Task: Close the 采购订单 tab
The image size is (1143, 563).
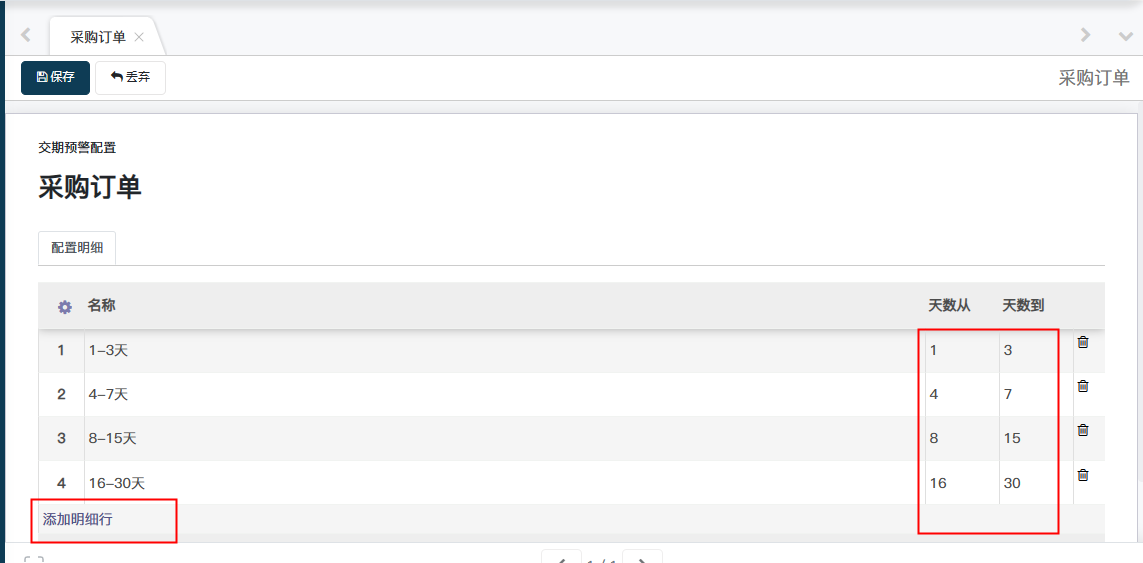Action: coord(139,37)
